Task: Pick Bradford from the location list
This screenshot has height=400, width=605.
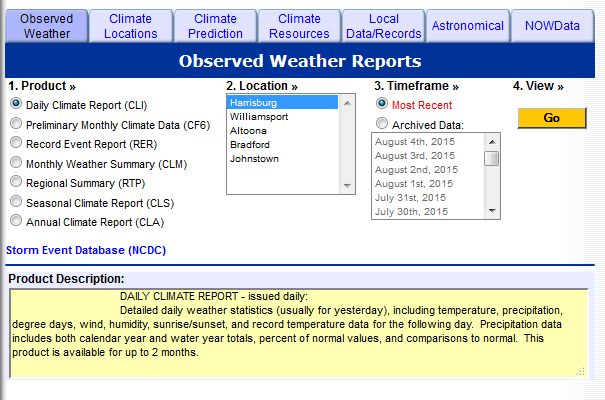Action: tap(282, 145)
